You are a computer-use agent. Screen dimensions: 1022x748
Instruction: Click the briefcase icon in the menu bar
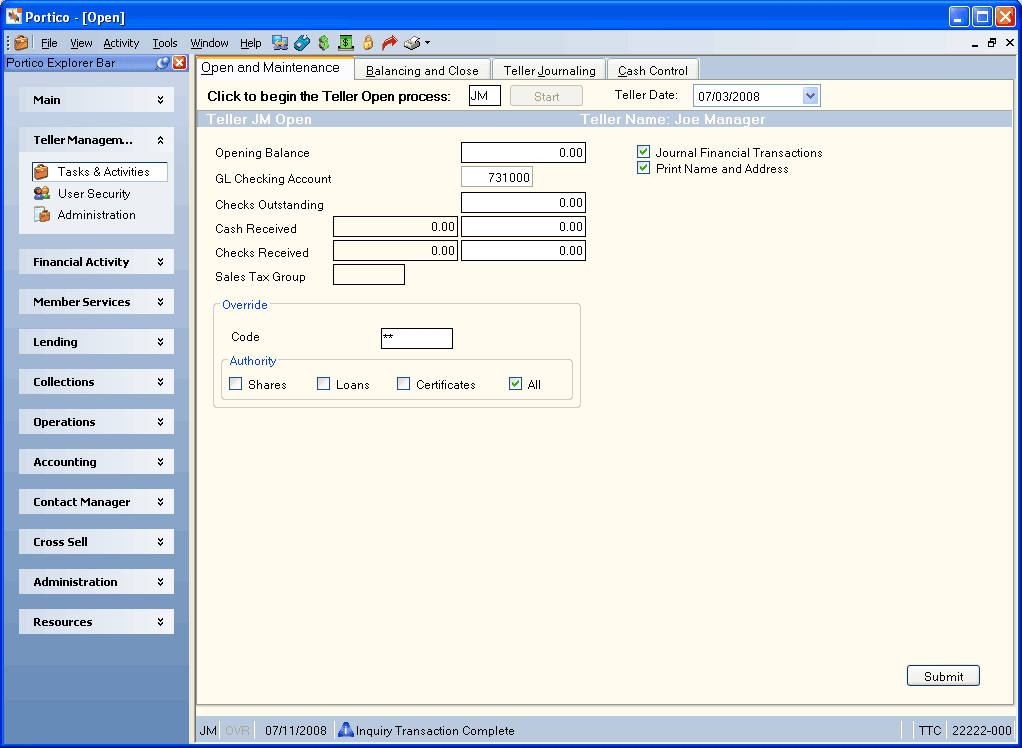click(x=21, y=43)
